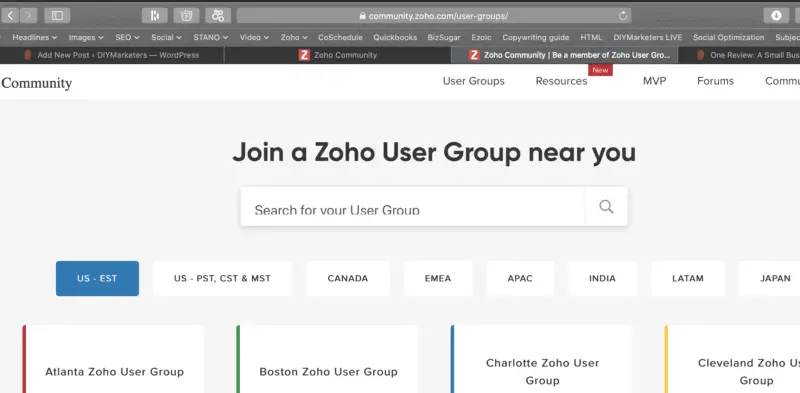The image size is (800, 393).
Task: Click the Search for your User Group field
Action: 413,207
